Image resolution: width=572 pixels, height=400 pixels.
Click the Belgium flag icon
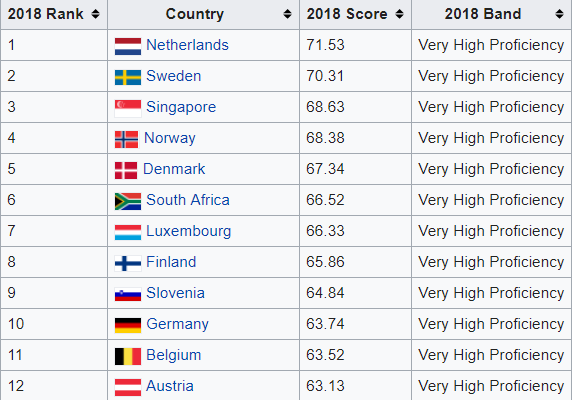coord(128,356)
